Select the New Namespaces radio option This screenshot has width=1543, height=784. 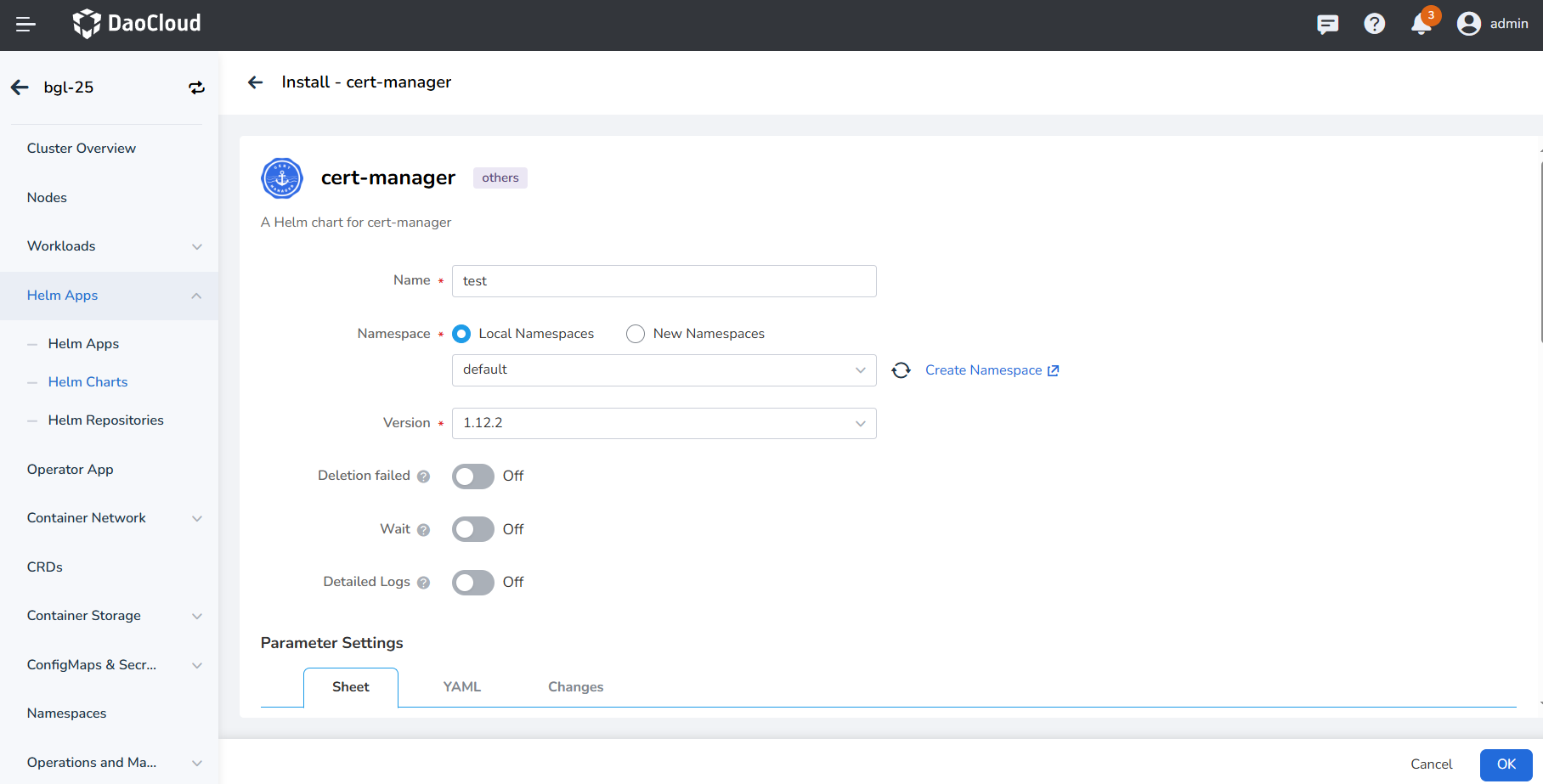pos(636,334)
